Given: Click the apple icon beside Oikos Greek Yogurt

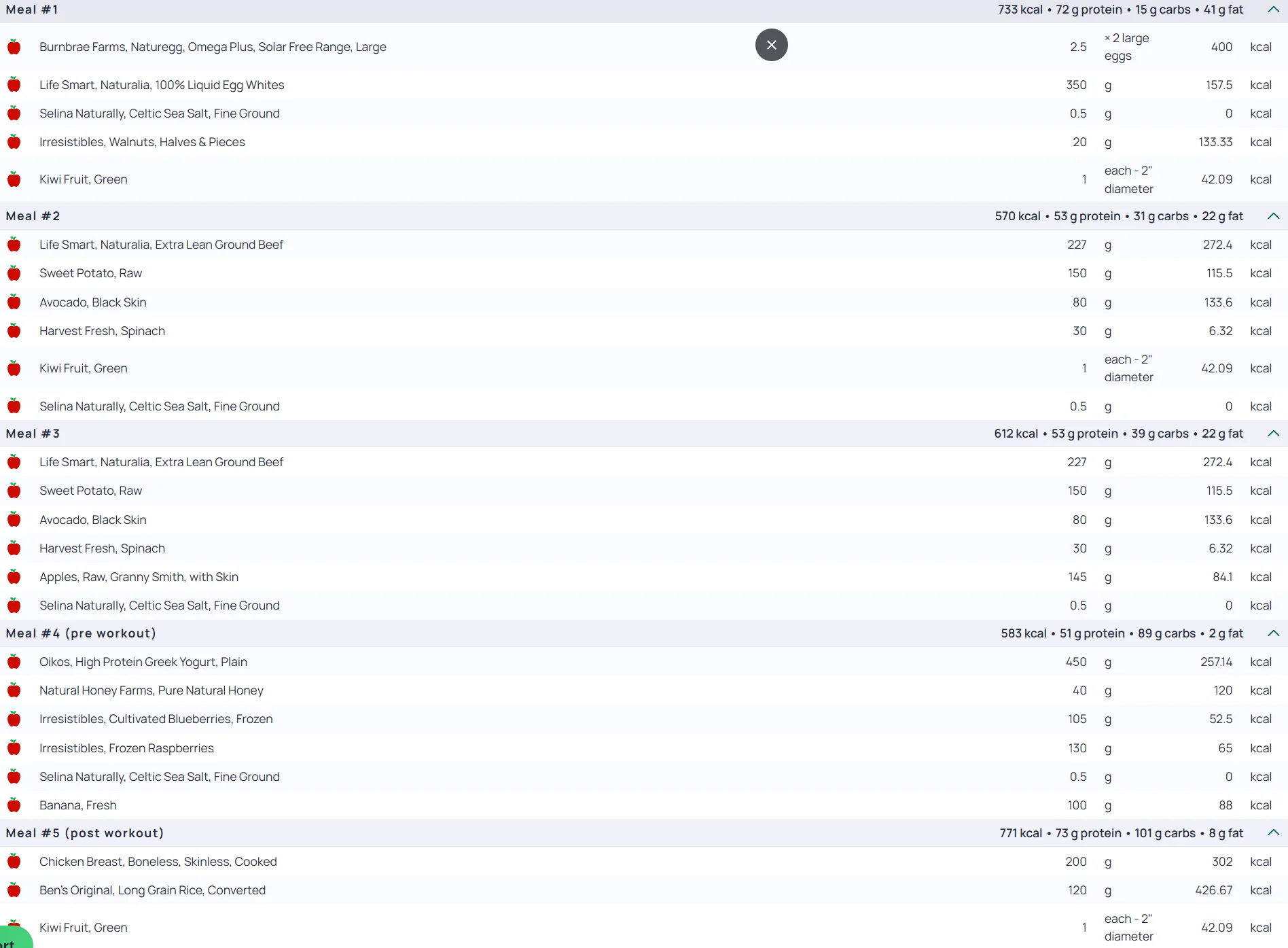Looking at the screenshot, I should (14, 662).
